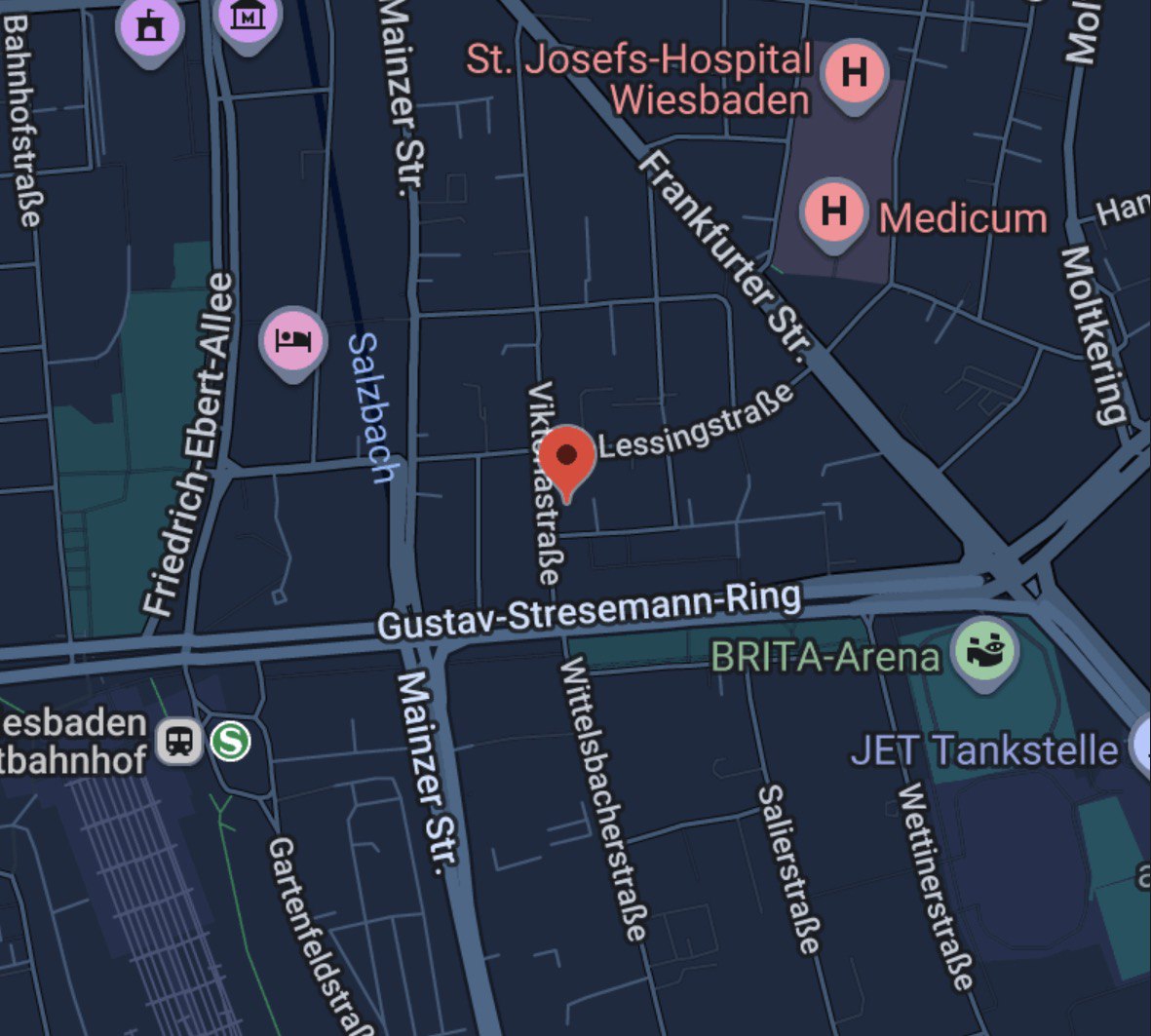This screenshot has height=1036, width=1151.
Task: Select the Lessingstraße street label
Action: (697, 421)
